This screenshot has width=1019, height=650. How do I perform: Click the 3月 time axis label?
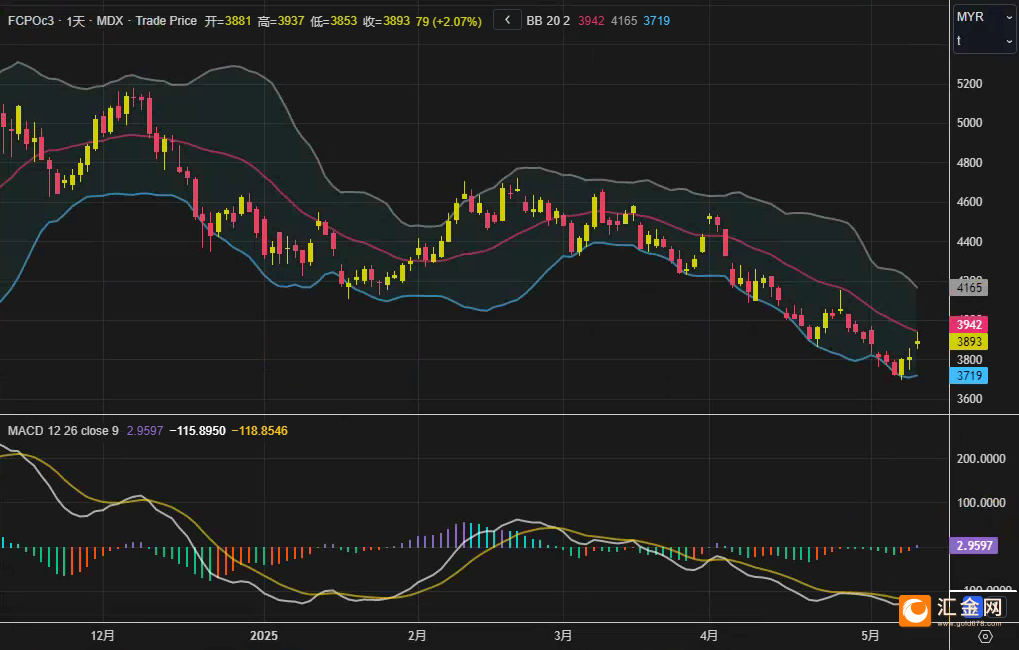(x=563, y=635)
